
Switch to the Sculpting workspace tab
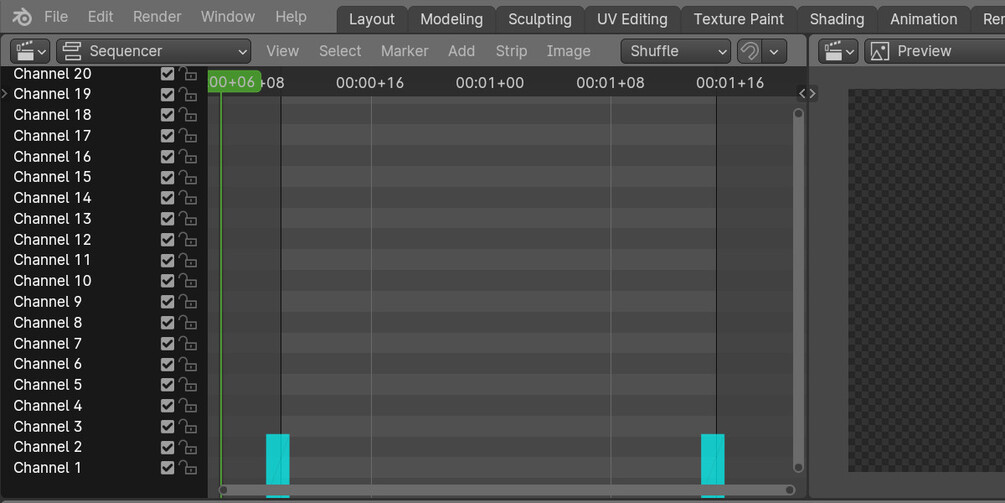(x=539, y=19)
